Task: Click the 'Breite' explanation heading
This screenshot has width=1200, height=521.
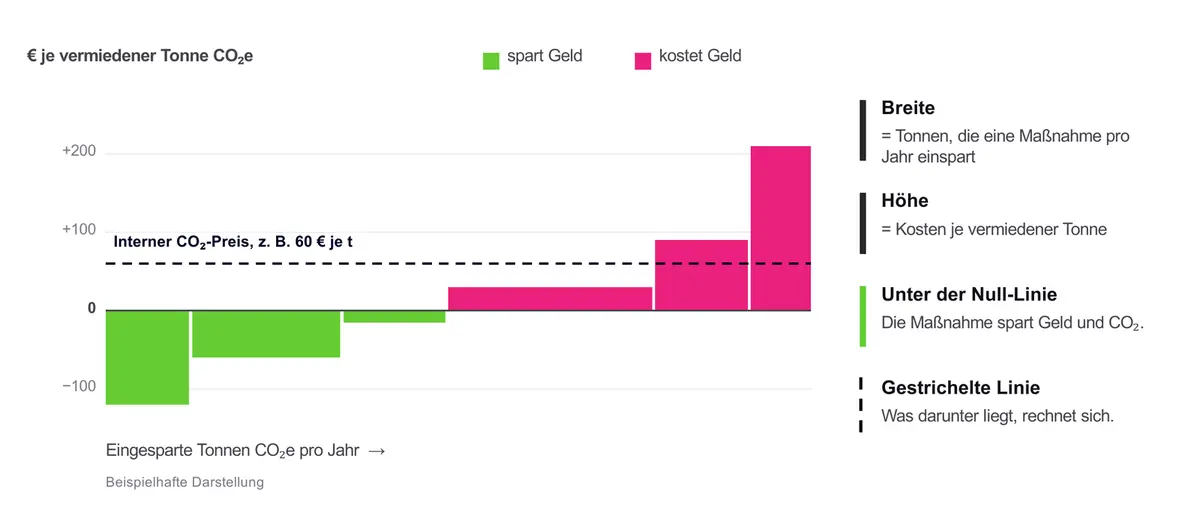Action: 908,108
